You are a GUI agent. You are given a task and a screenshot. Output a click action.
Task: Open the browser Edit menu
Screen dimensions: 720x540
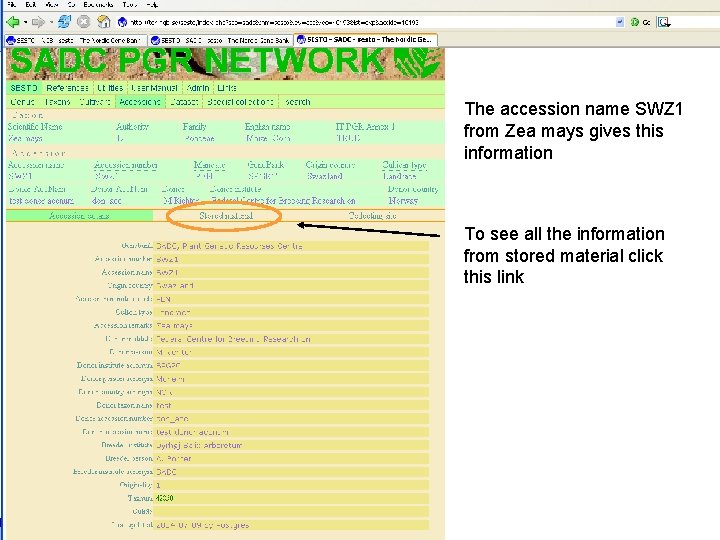pyautogui.click(x=31, y=5)
